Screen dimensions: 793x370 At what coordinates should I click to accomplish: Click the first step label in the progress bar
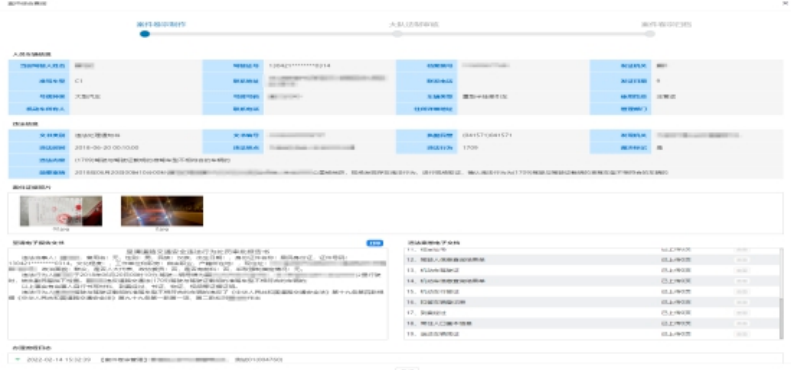161,24
